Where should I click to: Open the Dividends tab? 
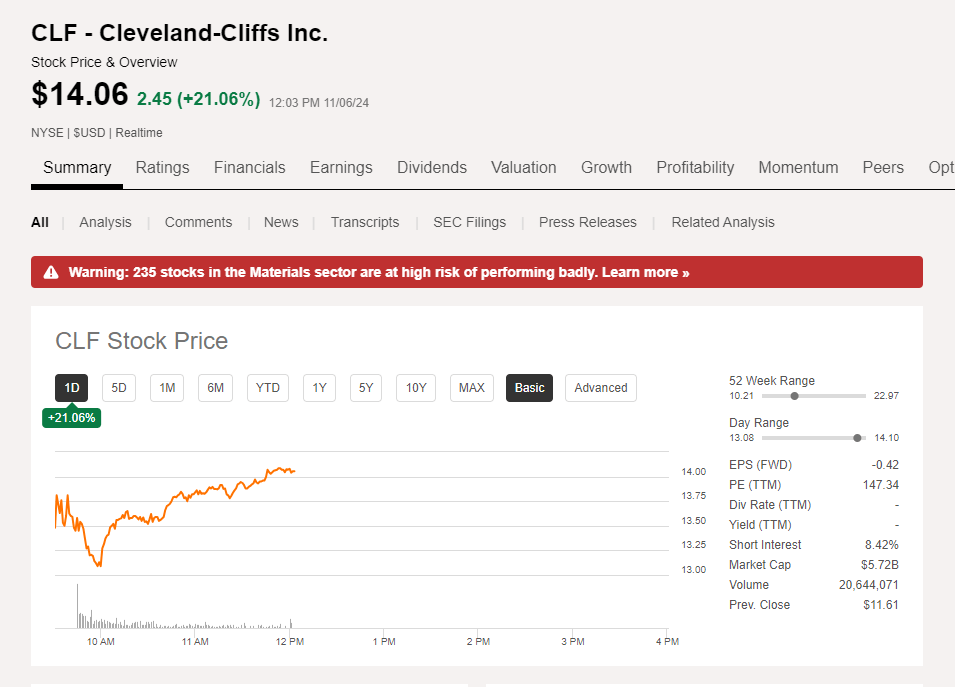[x=431, y=168]
